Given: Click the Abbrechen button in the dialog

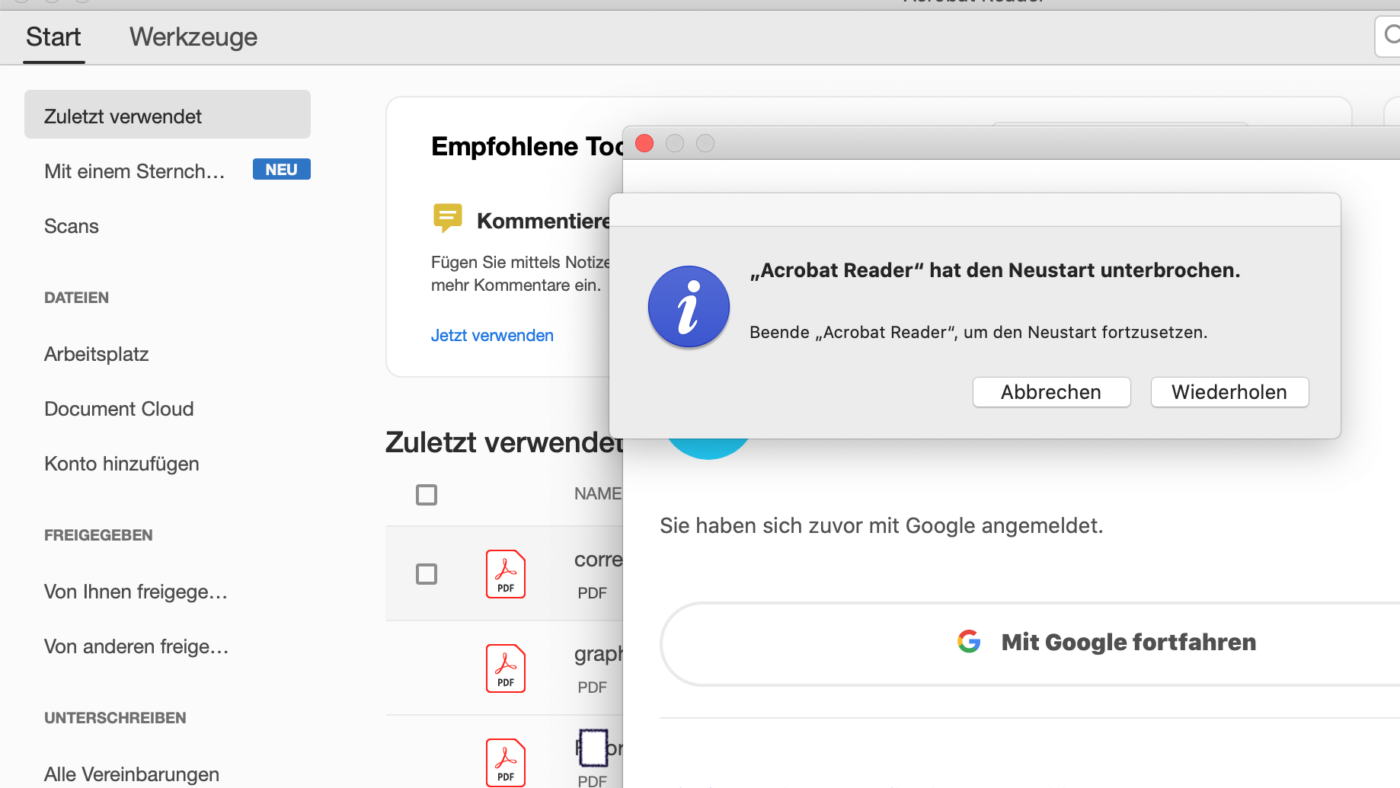Looking at the screenshot, I should pyautogui.click(x=1051, y=392).
